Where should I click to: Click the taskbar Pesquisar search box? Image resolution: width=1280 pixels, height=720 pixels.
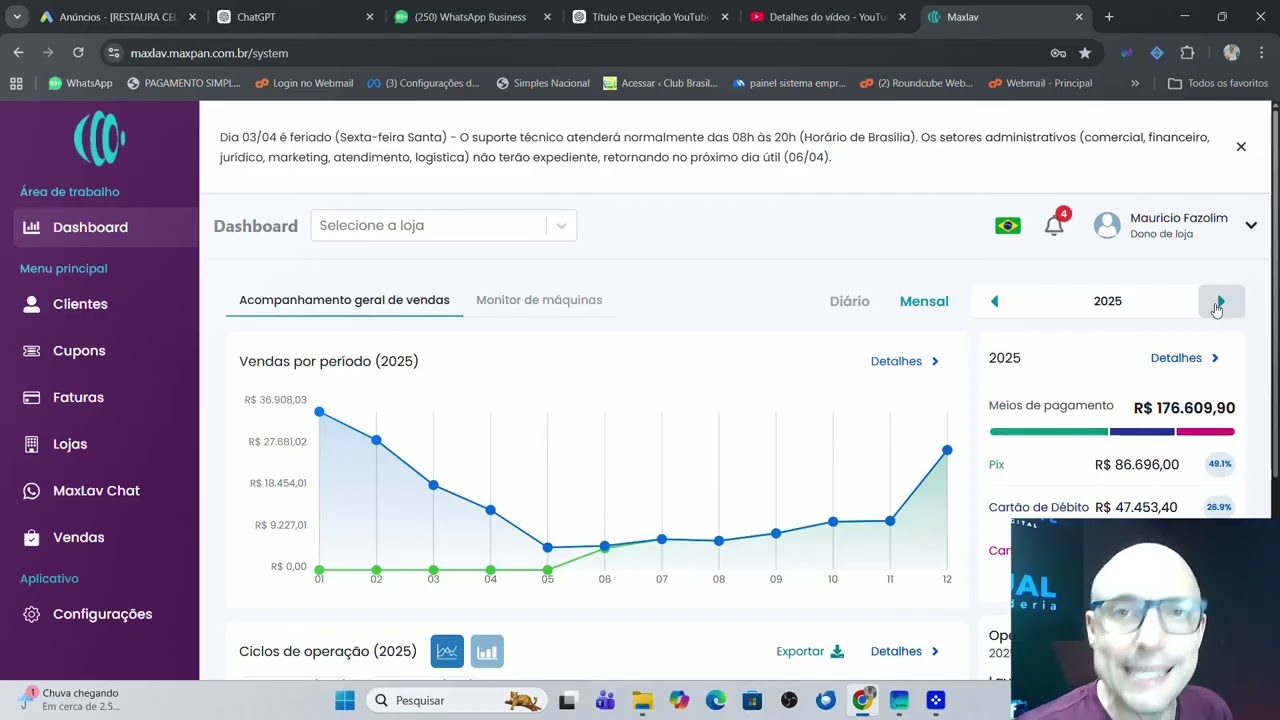[456, 700]
